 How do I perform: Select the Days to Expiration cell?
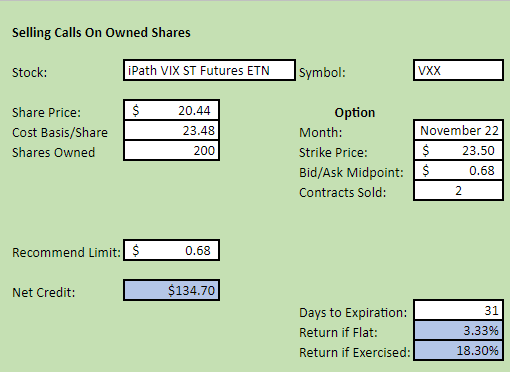(458, 310)
